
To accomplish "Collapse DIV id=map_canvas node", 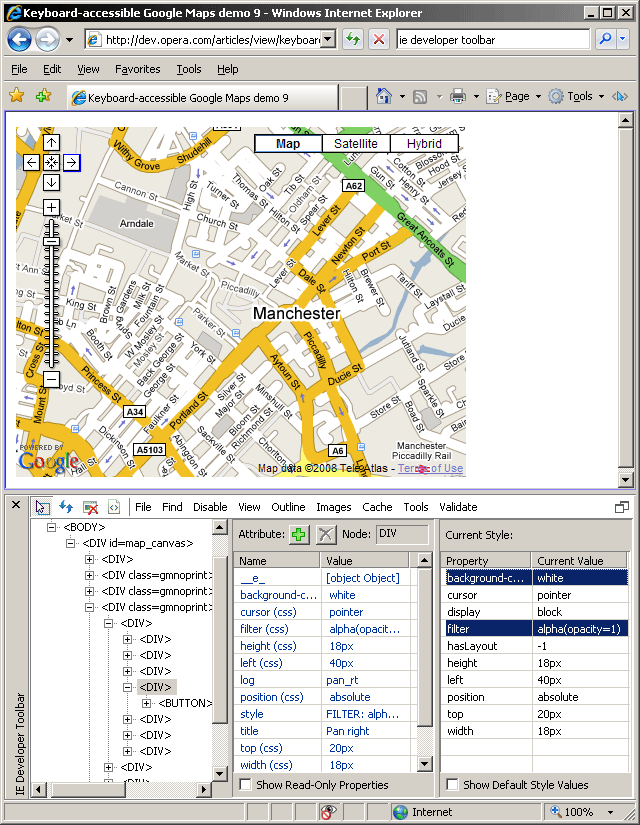I will (x=71, y=544).
